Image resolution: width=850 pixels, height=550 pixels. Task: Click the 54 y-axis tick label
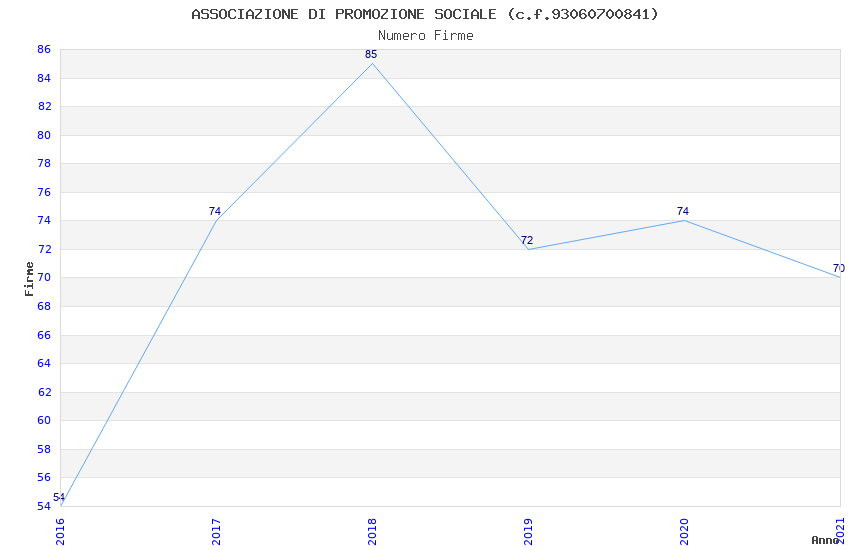pos(44,507)
